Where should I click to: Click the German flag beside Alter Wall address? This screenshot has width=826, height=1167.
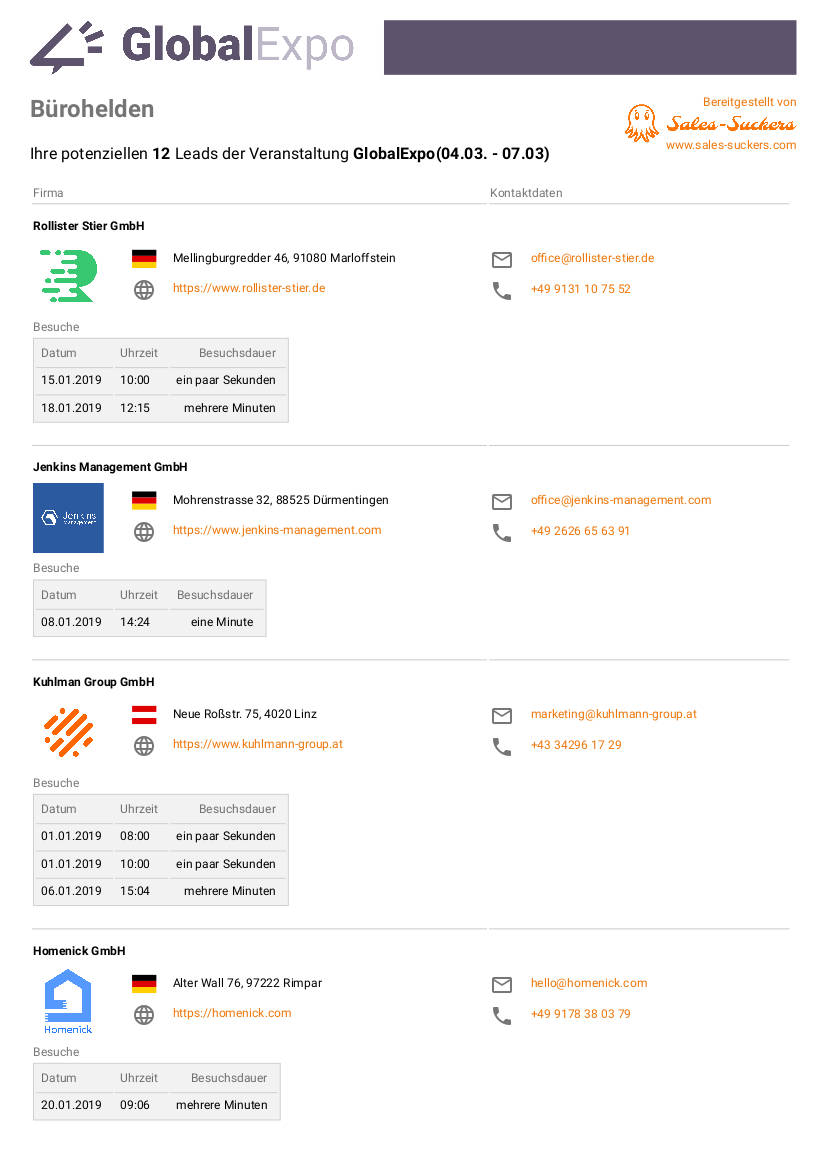[144, 983]
